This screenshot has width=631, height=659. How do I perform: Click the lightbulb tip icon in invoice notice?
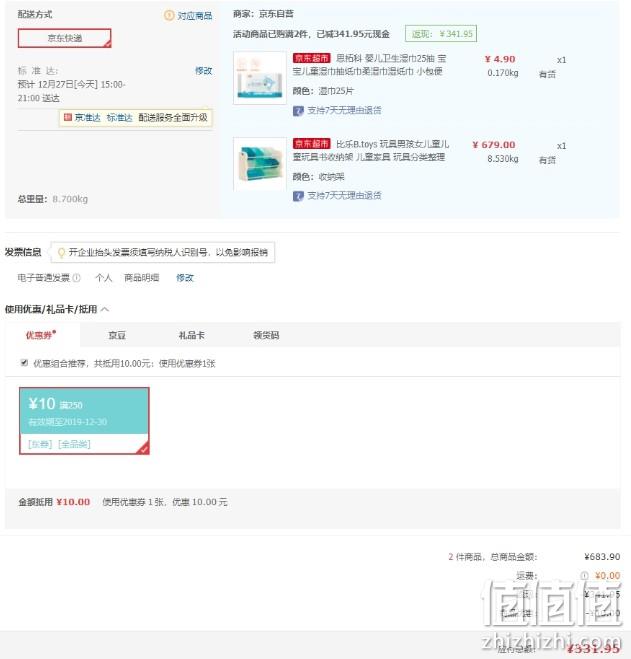click(61, 252)
